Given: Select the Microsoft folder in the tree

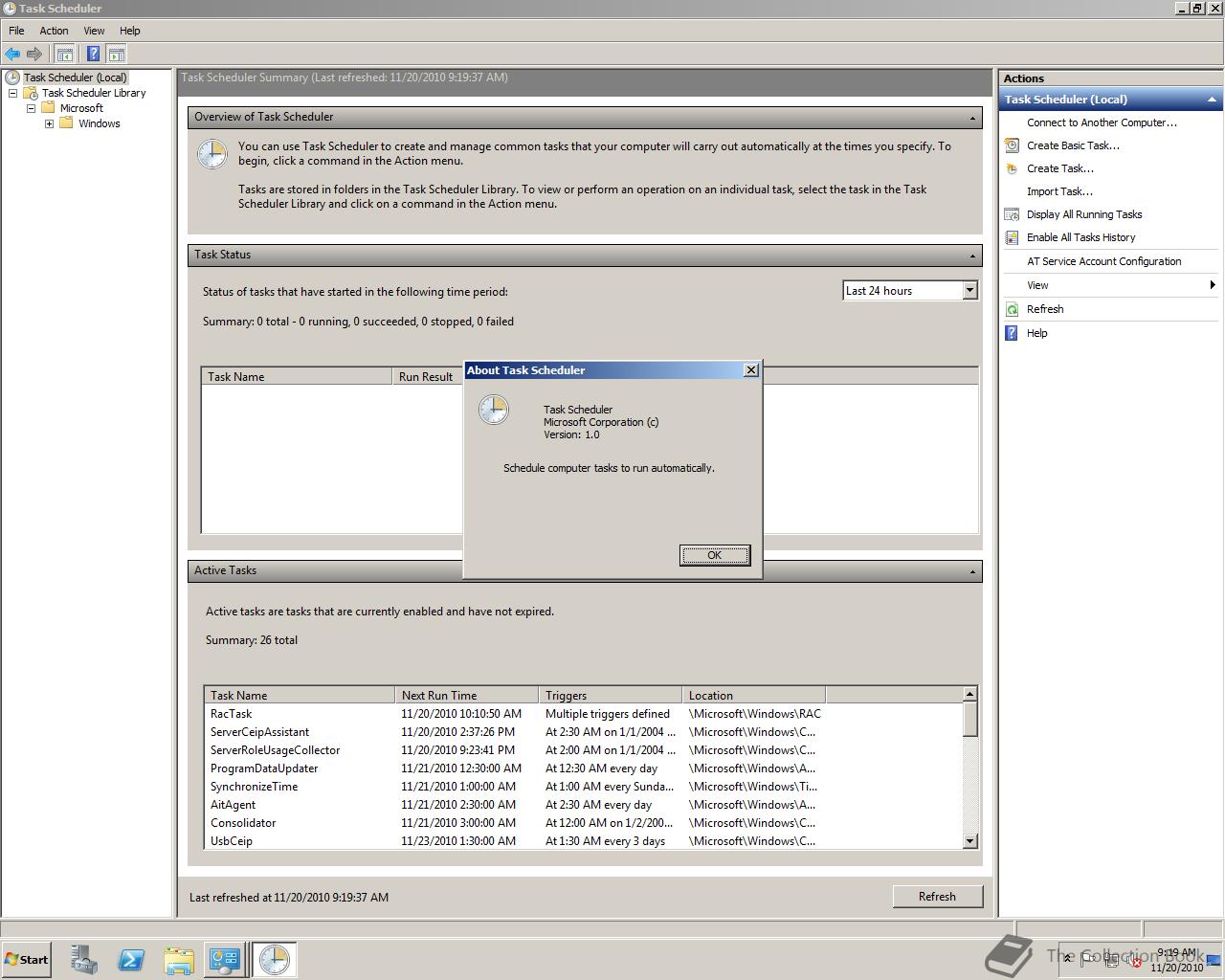Looking at the screenshot, I should pos(81,108).
